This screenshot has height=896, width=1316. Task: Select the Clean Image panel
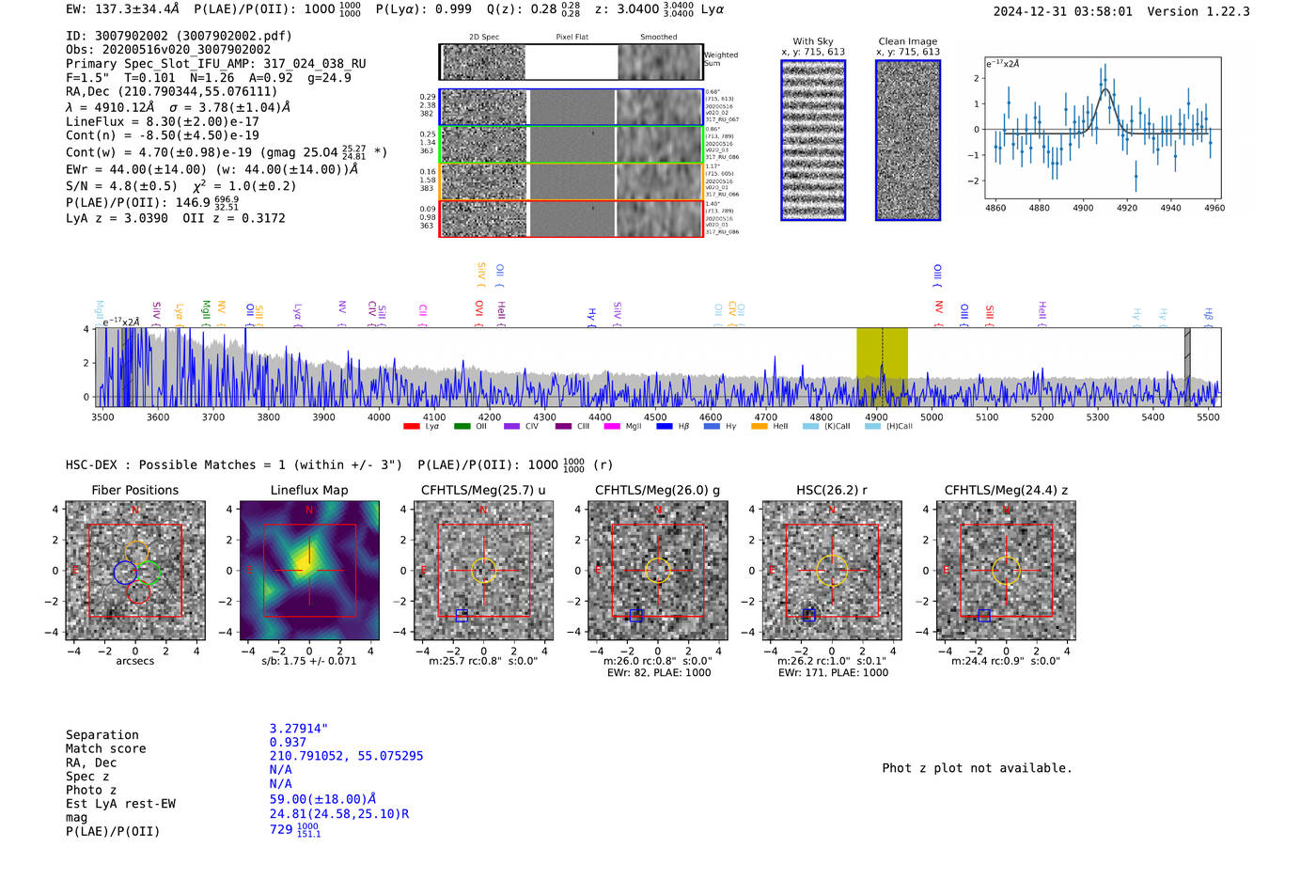[908, 140]
